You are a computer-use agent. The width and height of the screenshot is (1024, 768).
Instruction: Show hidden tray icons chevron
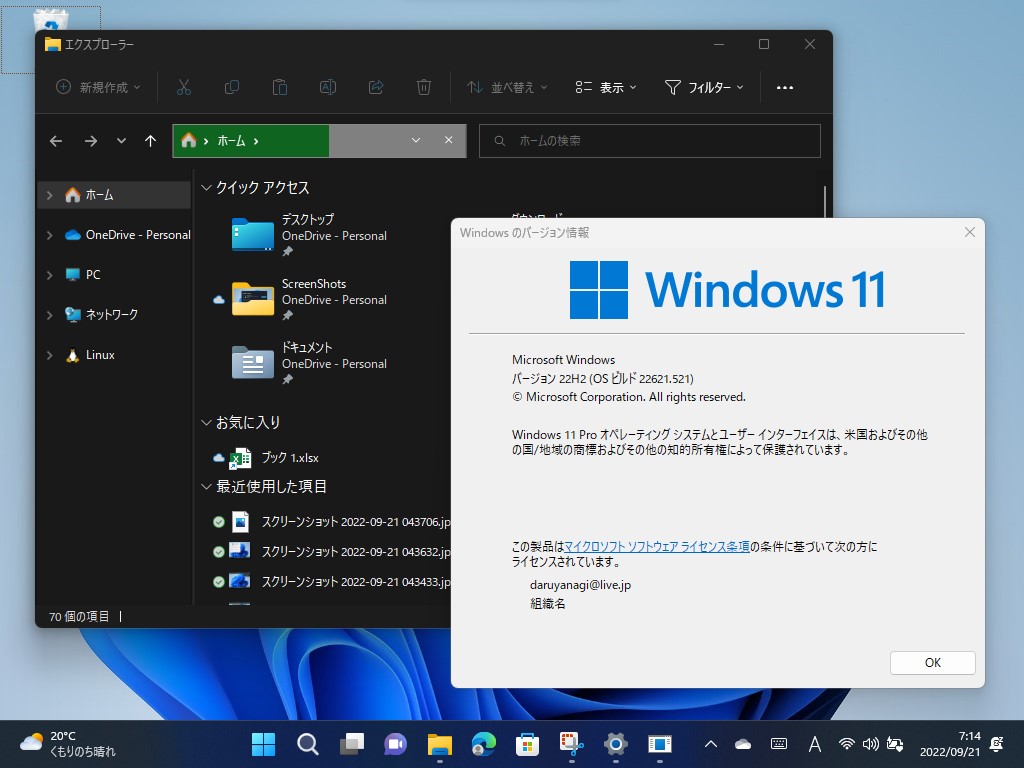pos(711,744)
